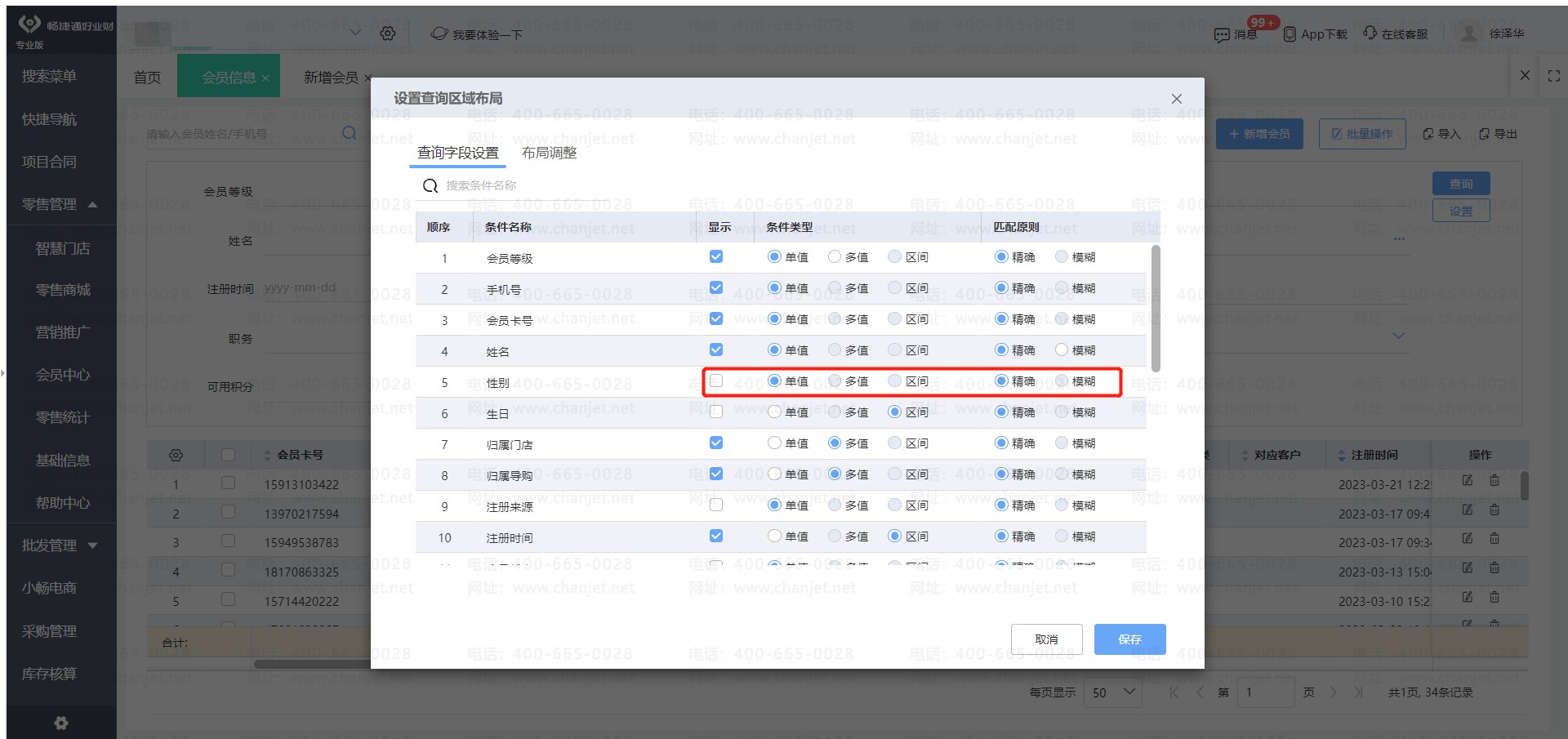Click the App下载 phone icon
Viewport: 1568px width, 739px height.
click(x=1290, y=34)
